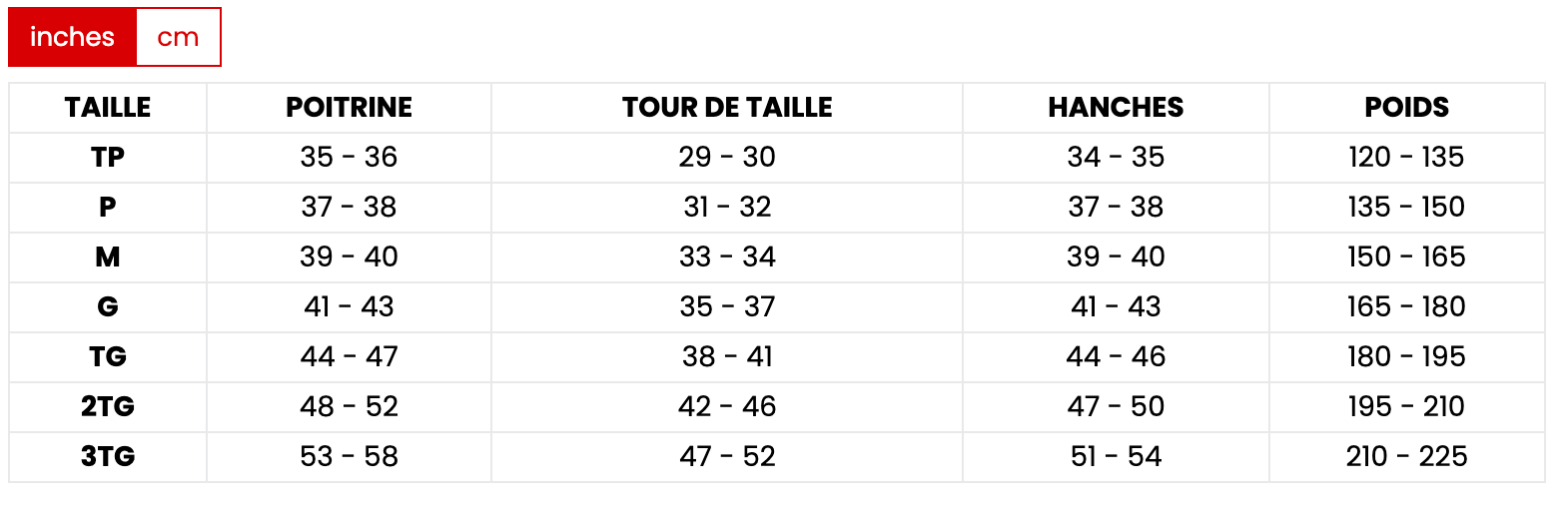Image resolution: width=1568 pixels, height=515 pixels.
Task: Select the 3TG size row label
Action: click(108, 457)
